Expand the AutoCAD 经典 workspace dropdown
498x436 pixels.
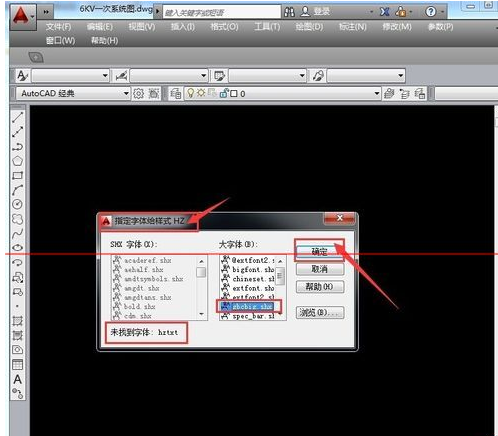[126, 93]
